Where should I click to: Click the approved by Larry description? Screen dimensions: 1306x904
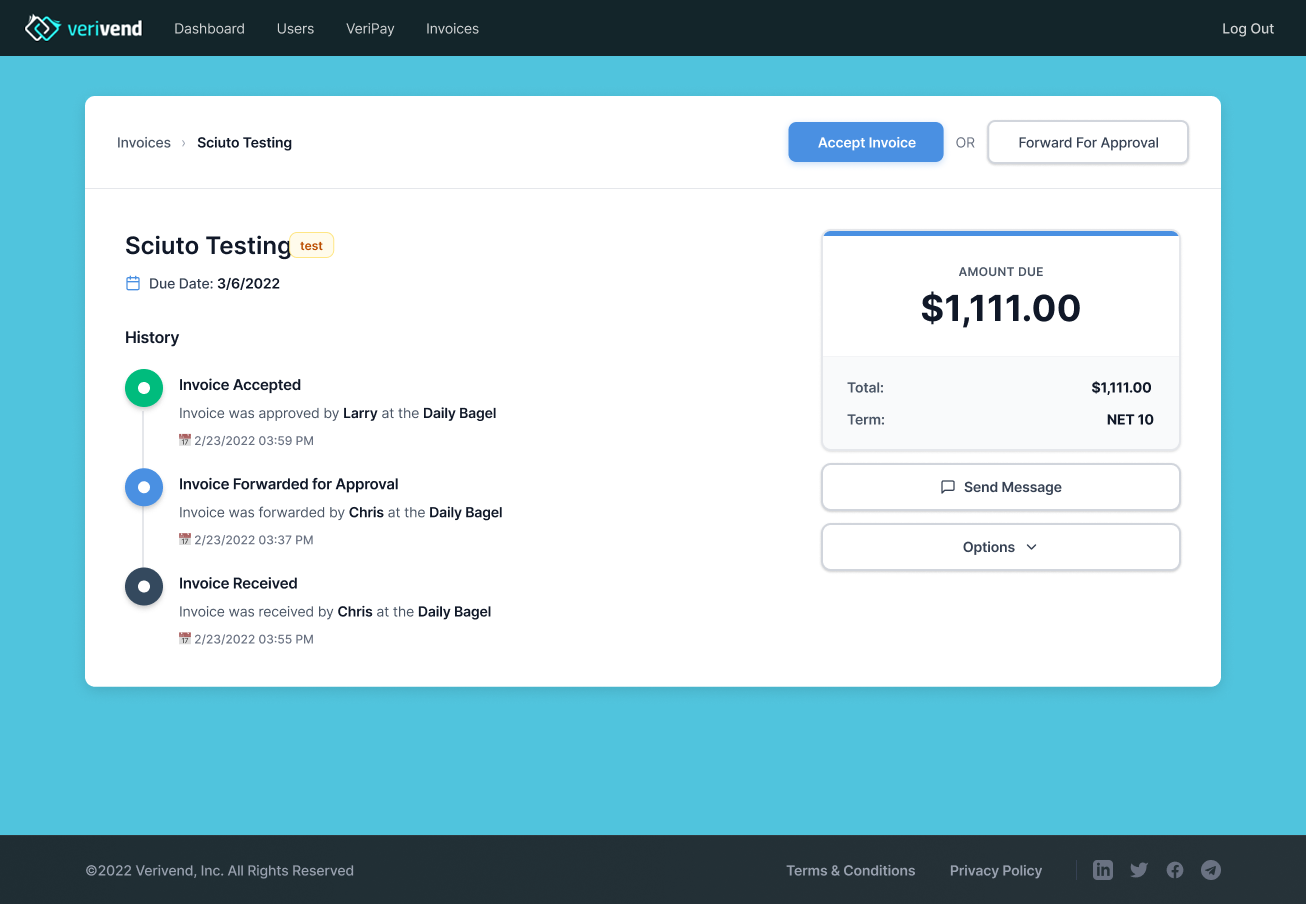[338, 413]
